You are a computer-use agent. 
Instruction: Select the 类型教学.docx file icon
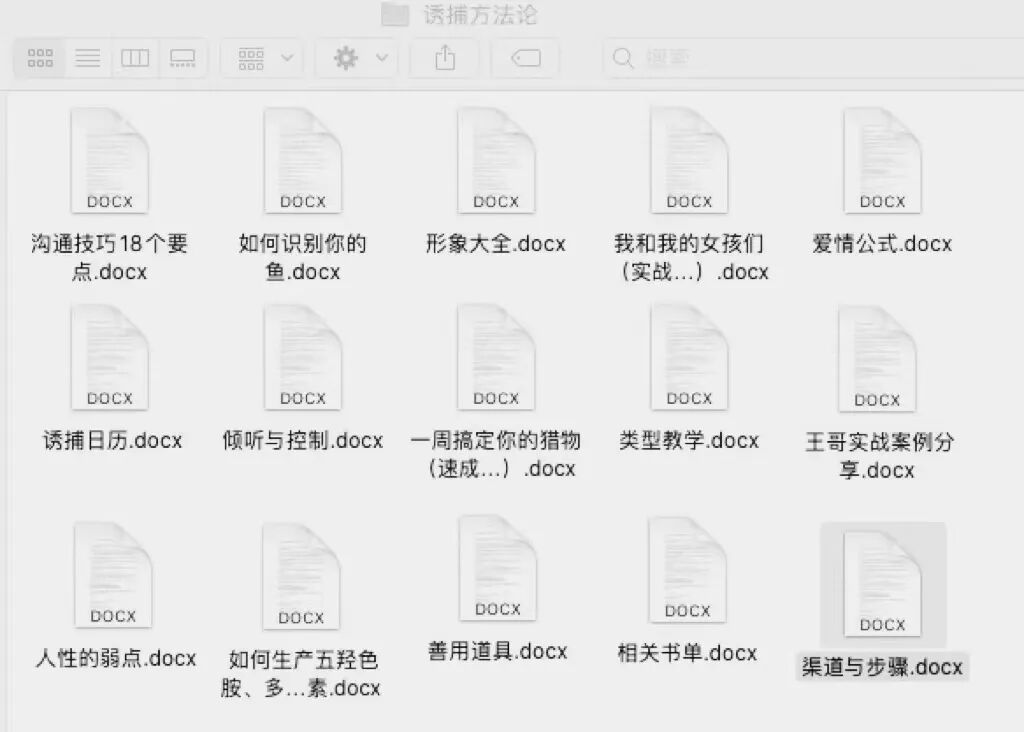pyautogui.click(x=689, y=357)
